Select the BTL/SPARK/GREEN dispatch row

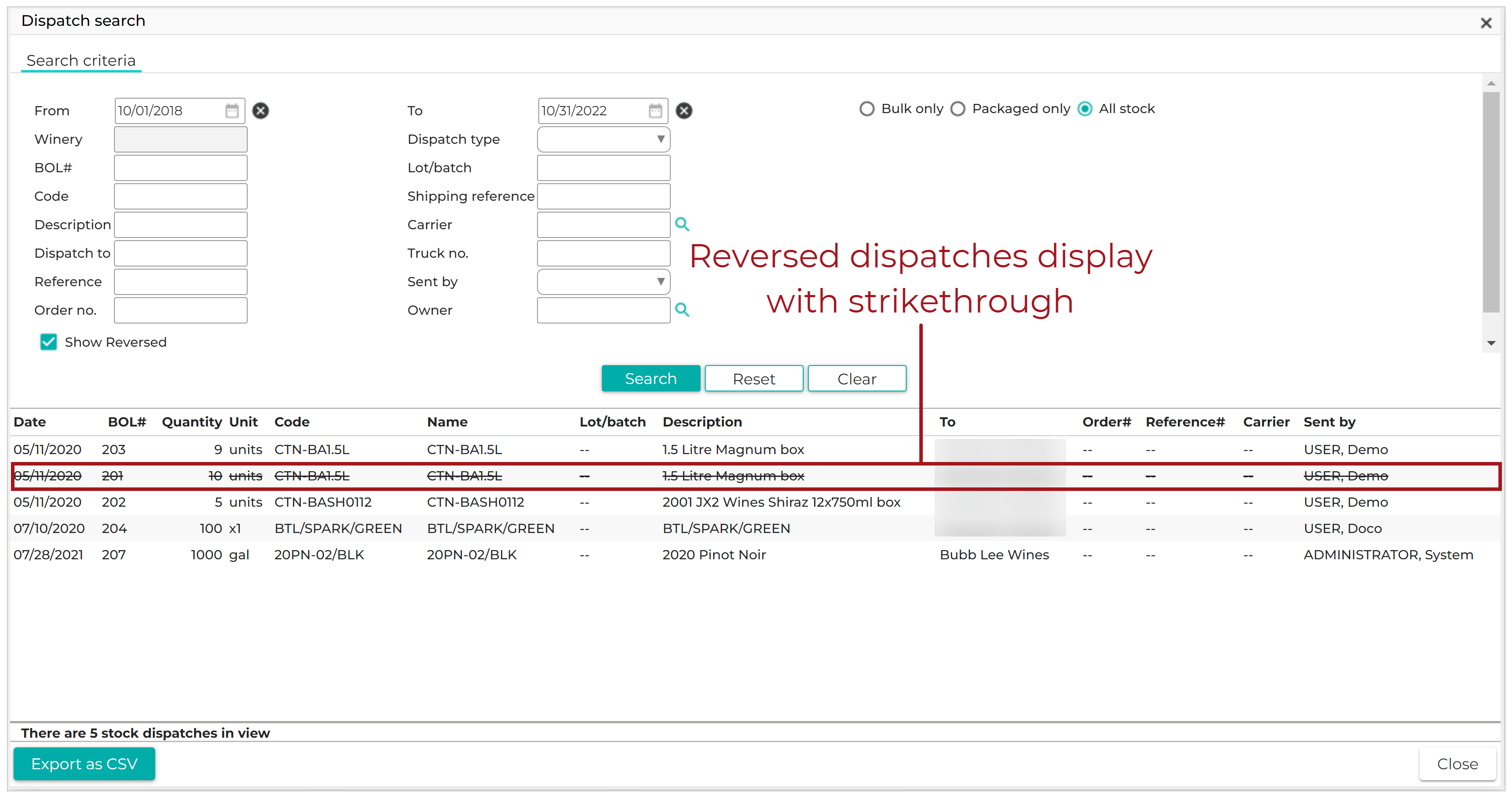point(755,528)
